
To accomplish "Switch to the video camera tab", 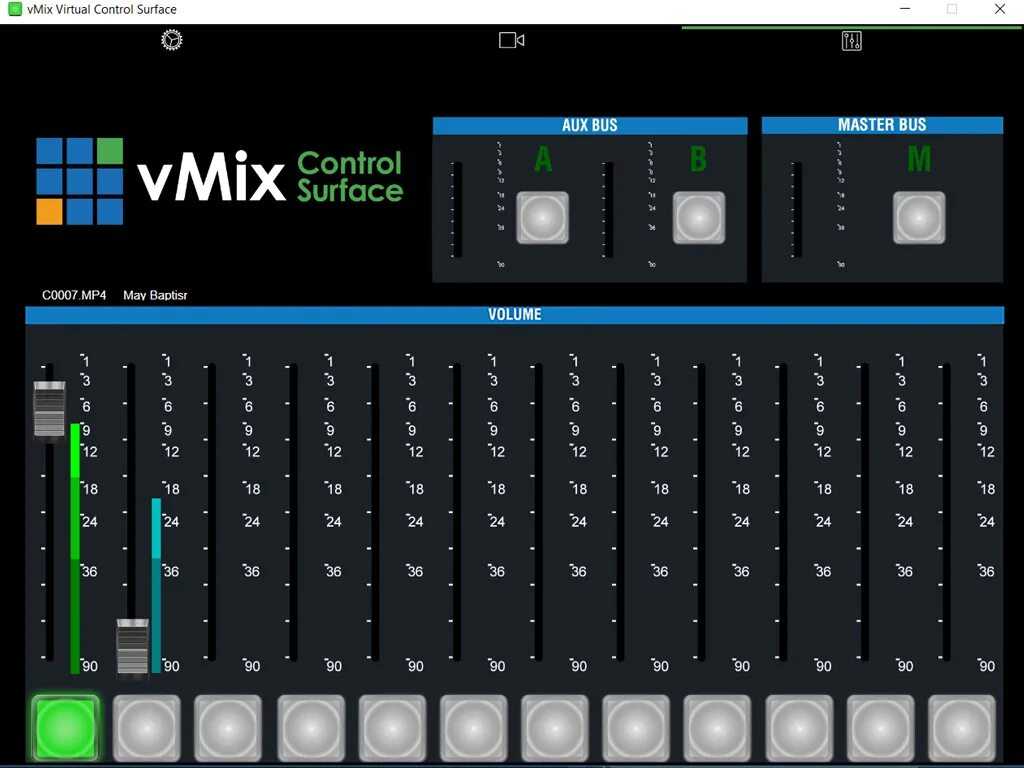I will pyautogui.click(x=511, y=40).
